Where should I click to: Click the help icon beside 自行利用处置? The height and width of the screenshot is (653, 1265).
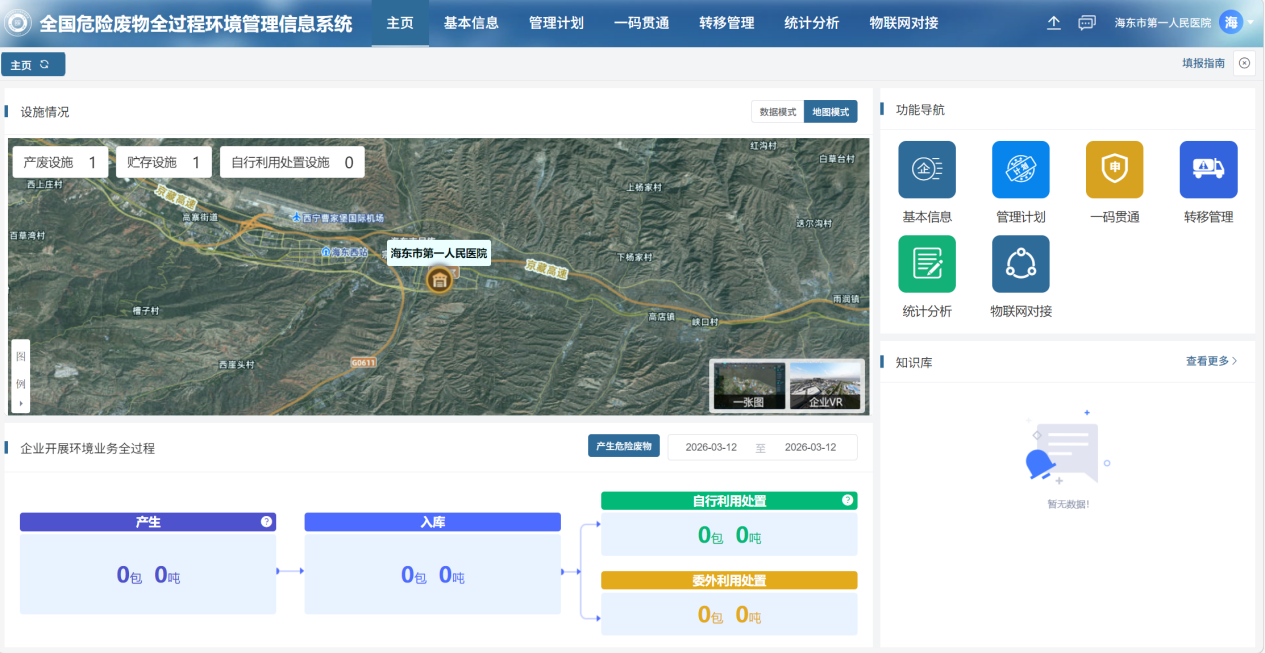click(848, 500)
